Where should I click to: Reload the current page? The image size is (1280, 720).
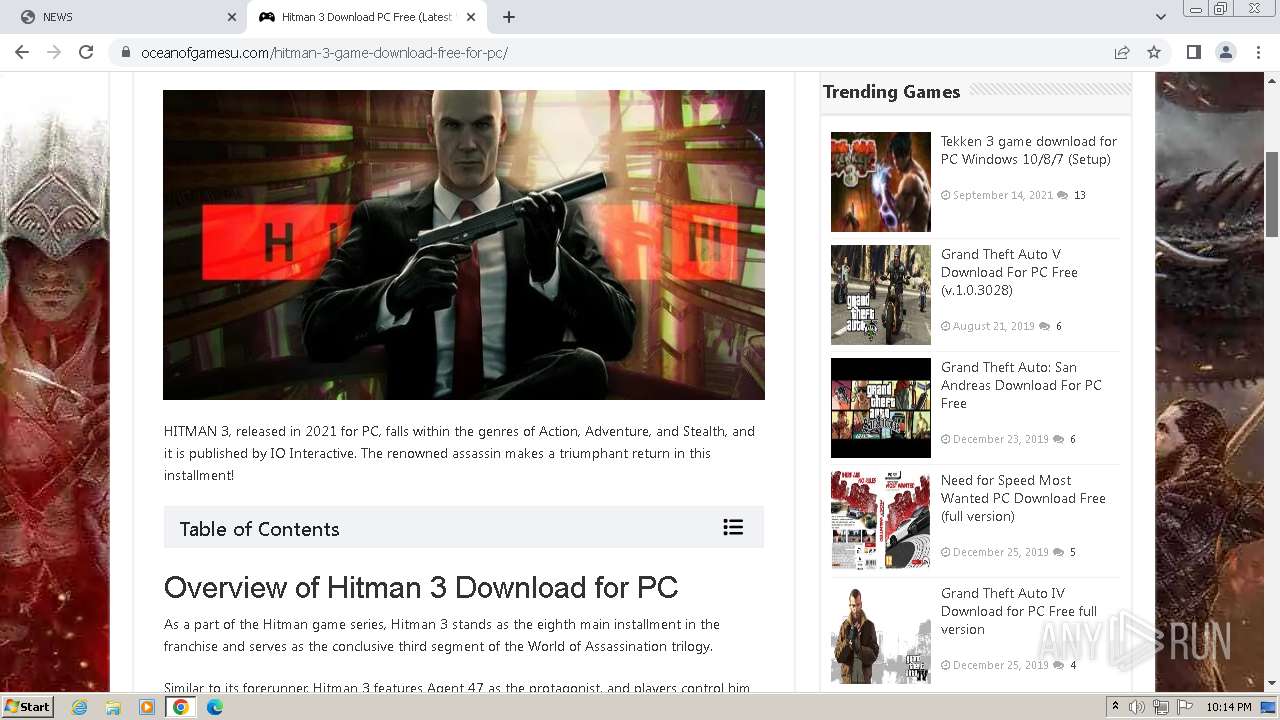pos(86,52)
